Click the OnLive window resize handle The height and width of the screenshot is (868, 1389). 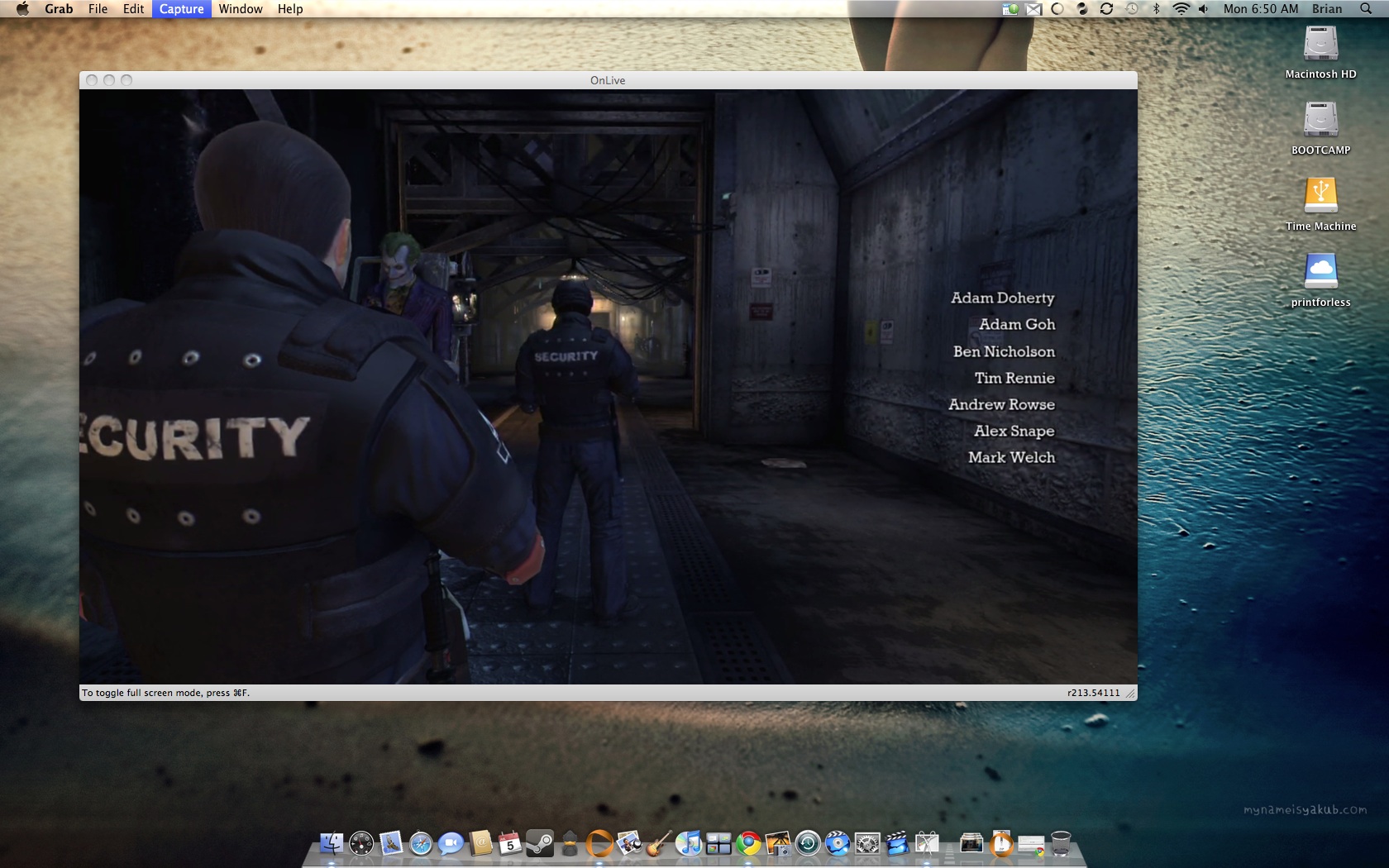[x=1130, y=694]
